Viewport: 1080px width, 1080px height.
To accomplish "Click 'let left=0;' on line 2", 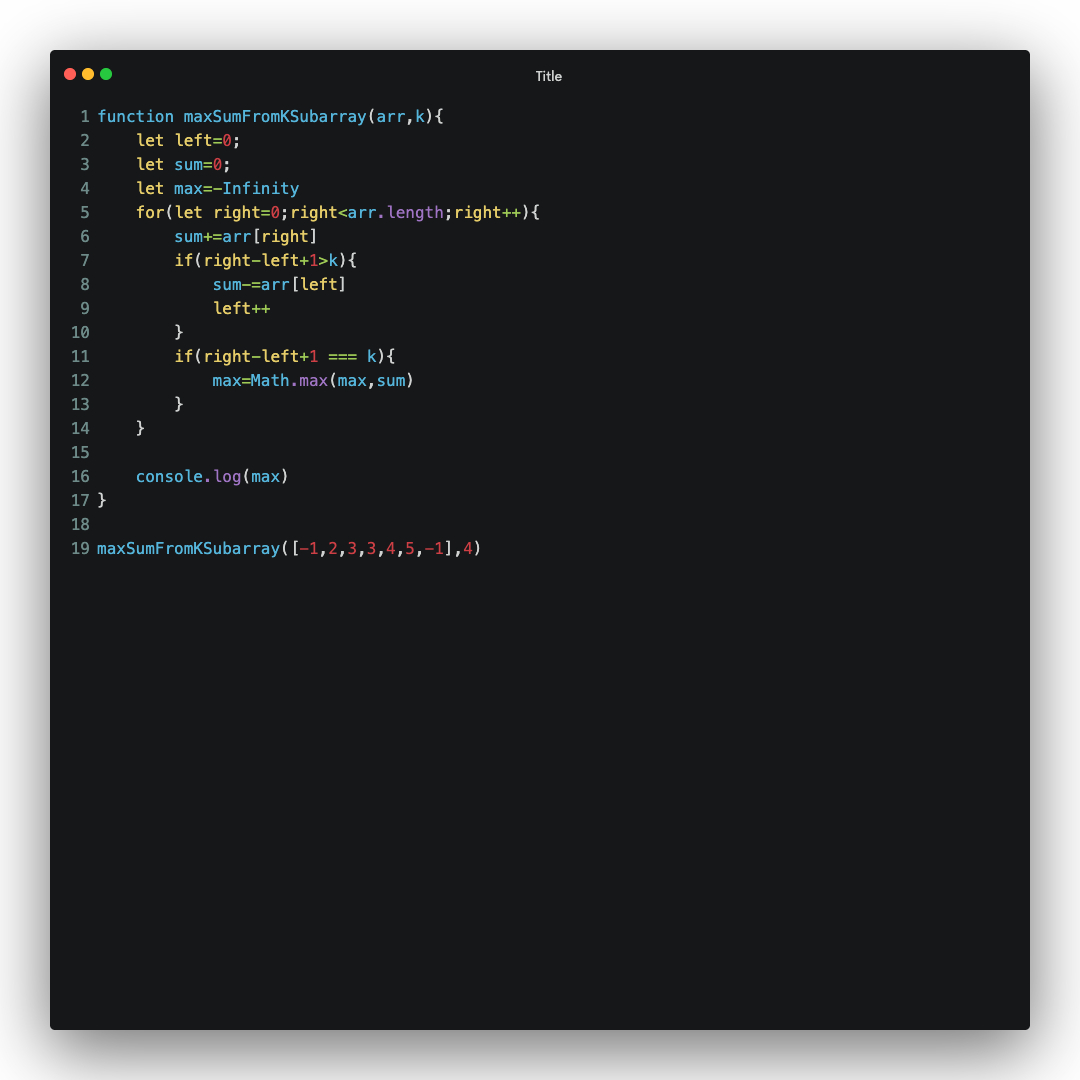I will pyautogui.click(x=188, y=141).
